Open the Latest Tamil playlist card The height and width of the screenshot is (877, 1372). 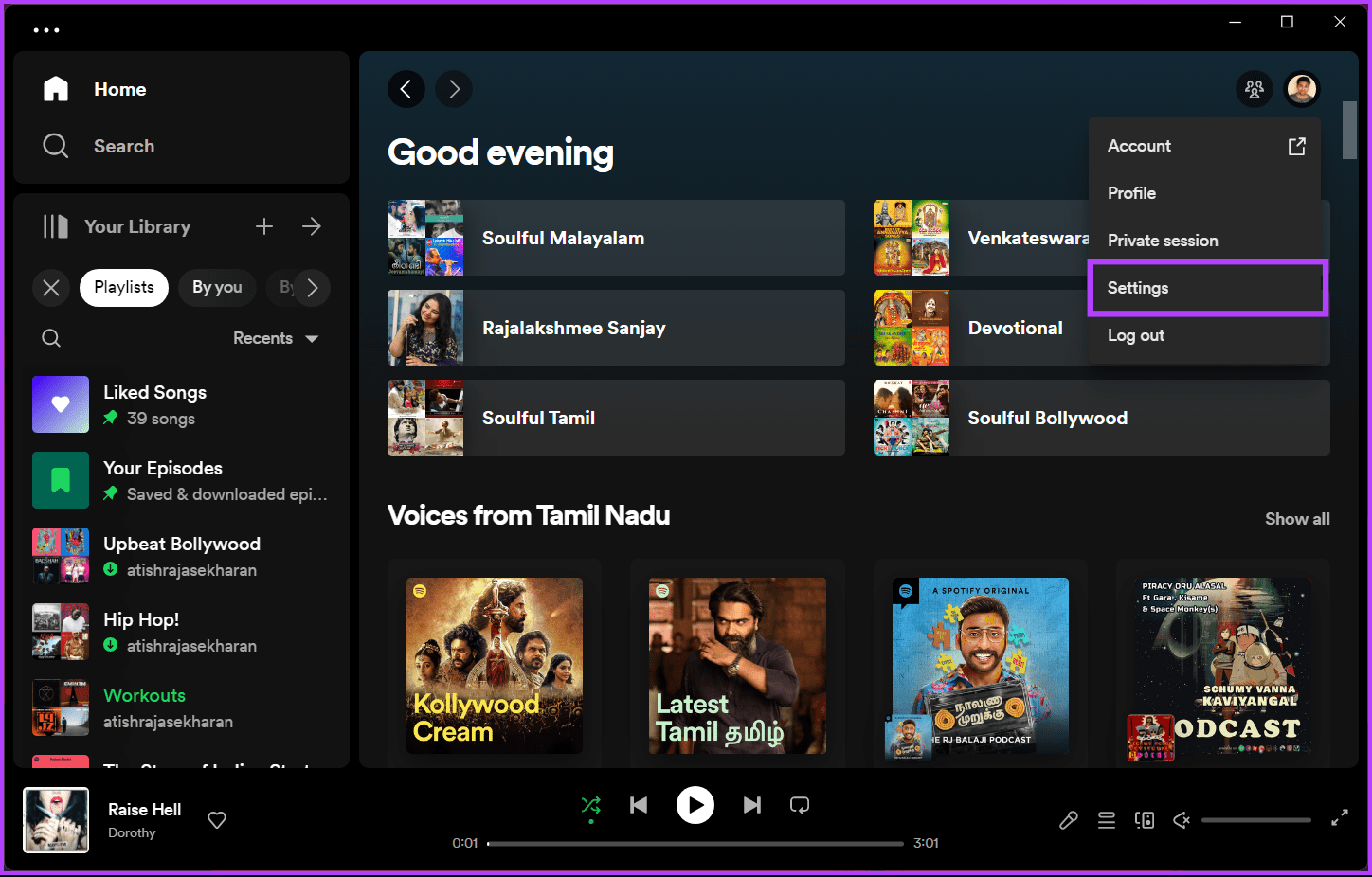[737, 665]
